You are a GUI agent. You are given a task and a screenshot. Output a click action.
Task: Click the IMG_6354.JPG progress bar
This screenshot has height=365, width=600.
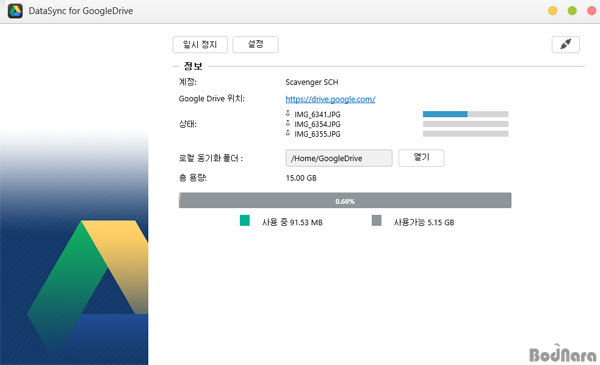[x=466, y=124]
